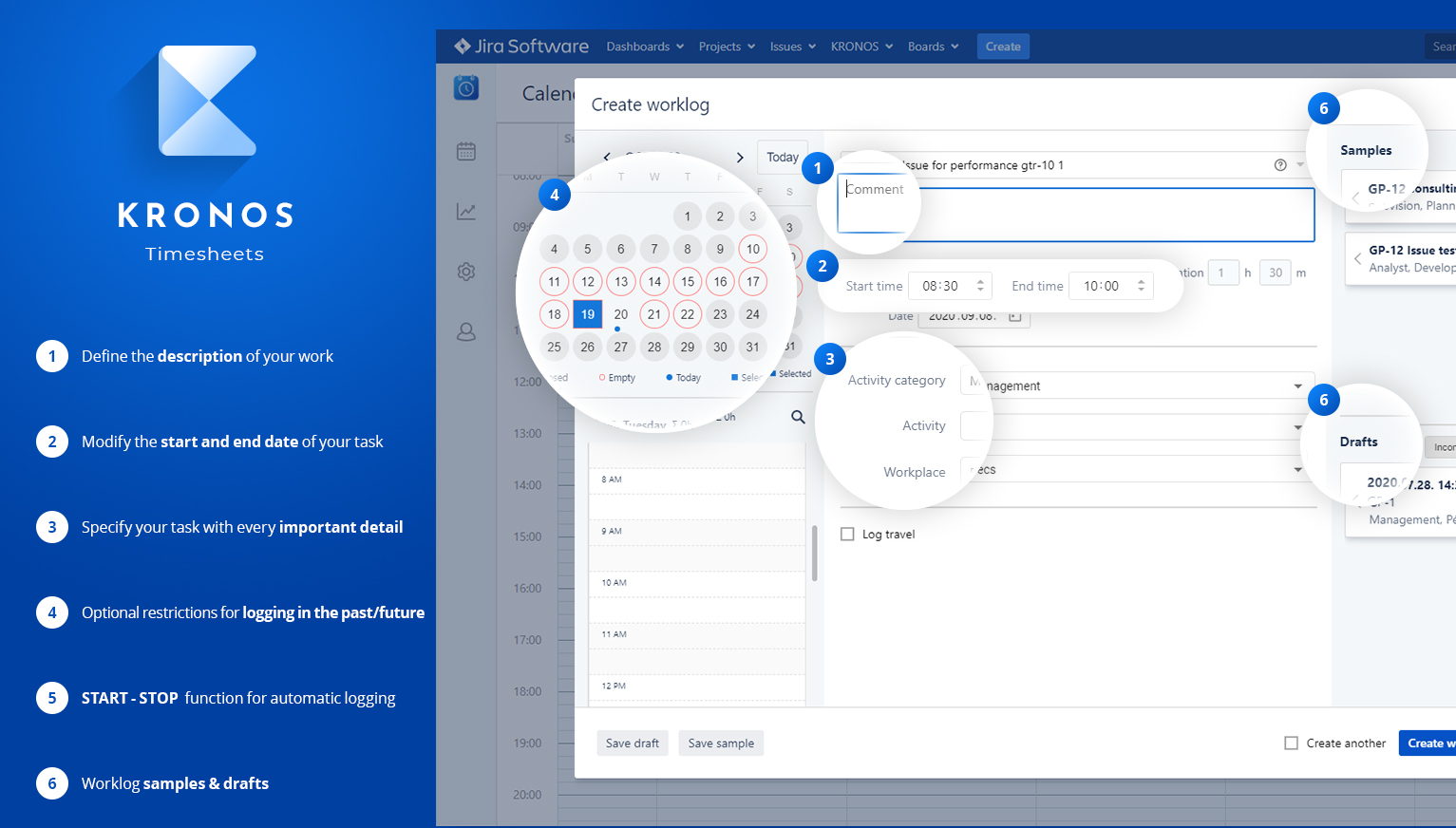The width and height of the screenshot is (1456, 828).
Task: Open the search magnifier in the calendar panel
Action: coord(797,416)
